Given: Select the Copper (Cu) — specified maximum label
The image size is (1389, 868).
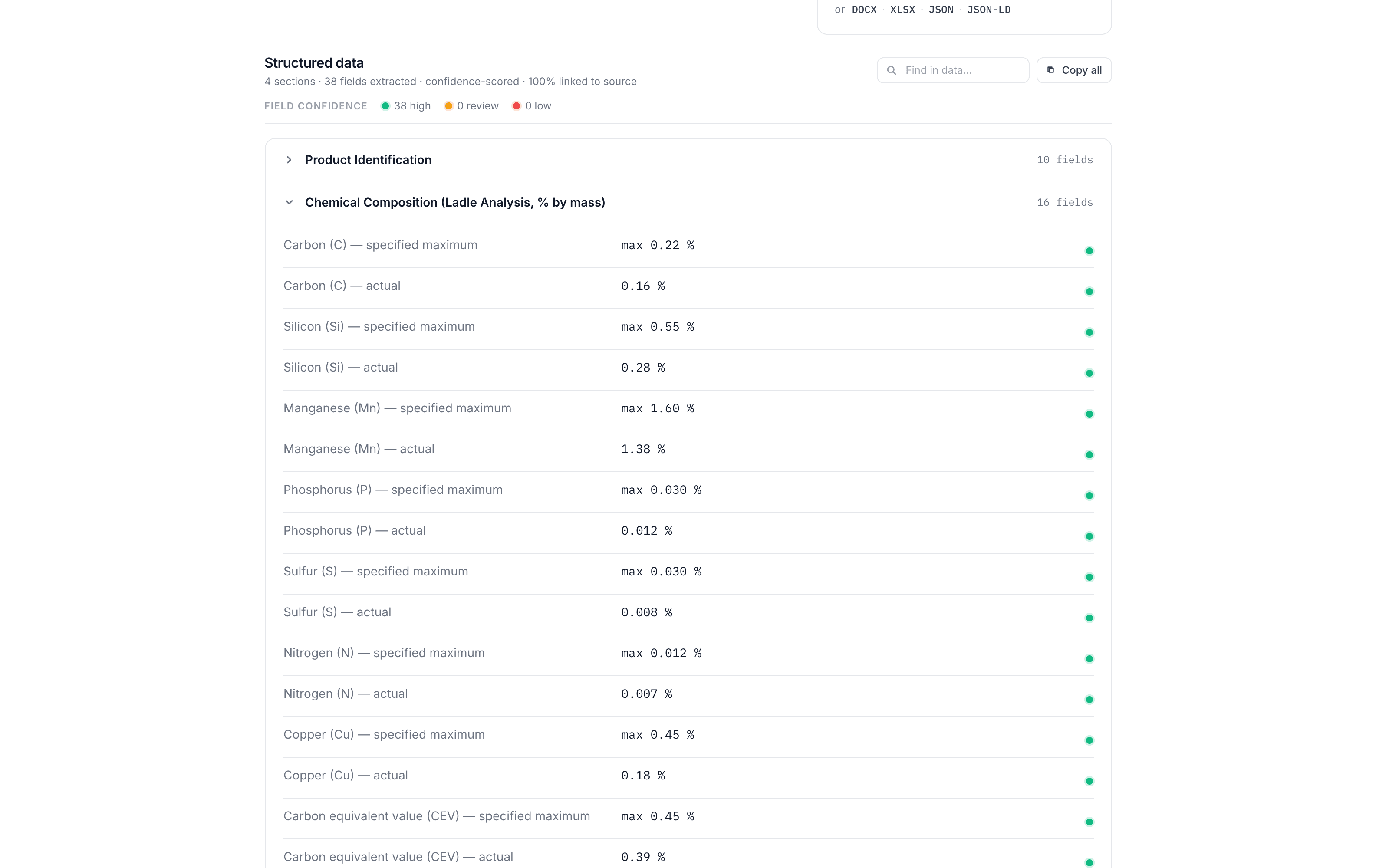Looking at the screenshot, I should (x=384, y=734).
